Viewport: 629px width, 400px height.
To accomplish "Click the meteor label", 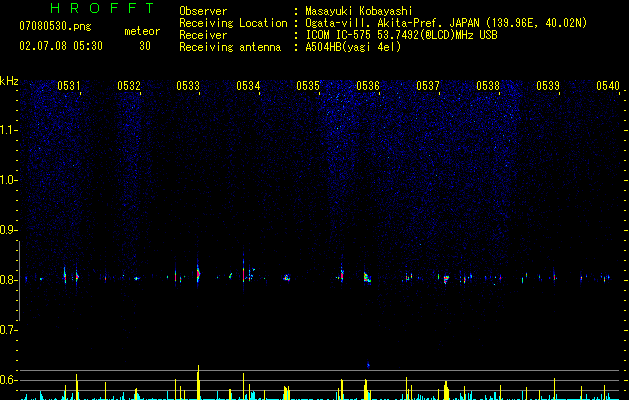I will click(x=142, y=31).
